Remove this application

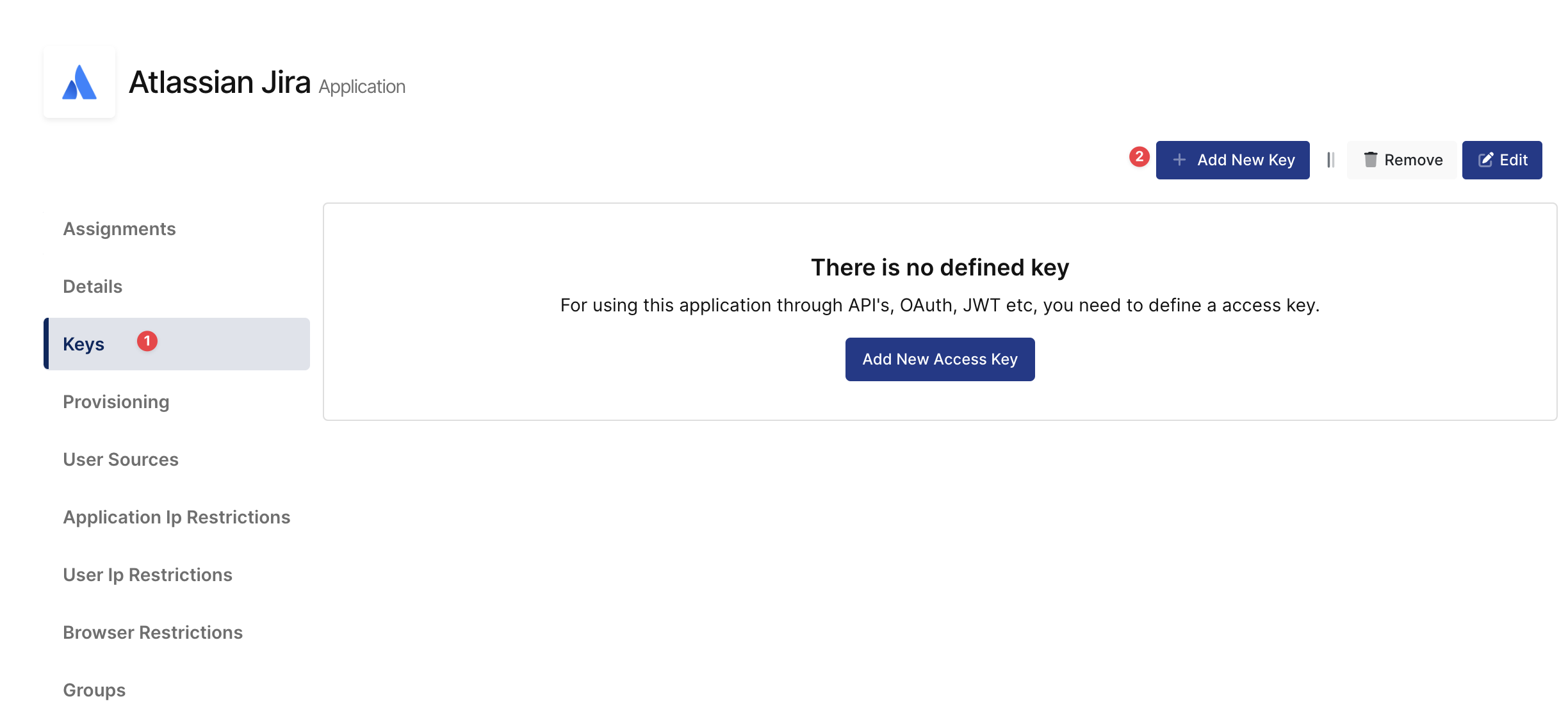[1402, 160]
